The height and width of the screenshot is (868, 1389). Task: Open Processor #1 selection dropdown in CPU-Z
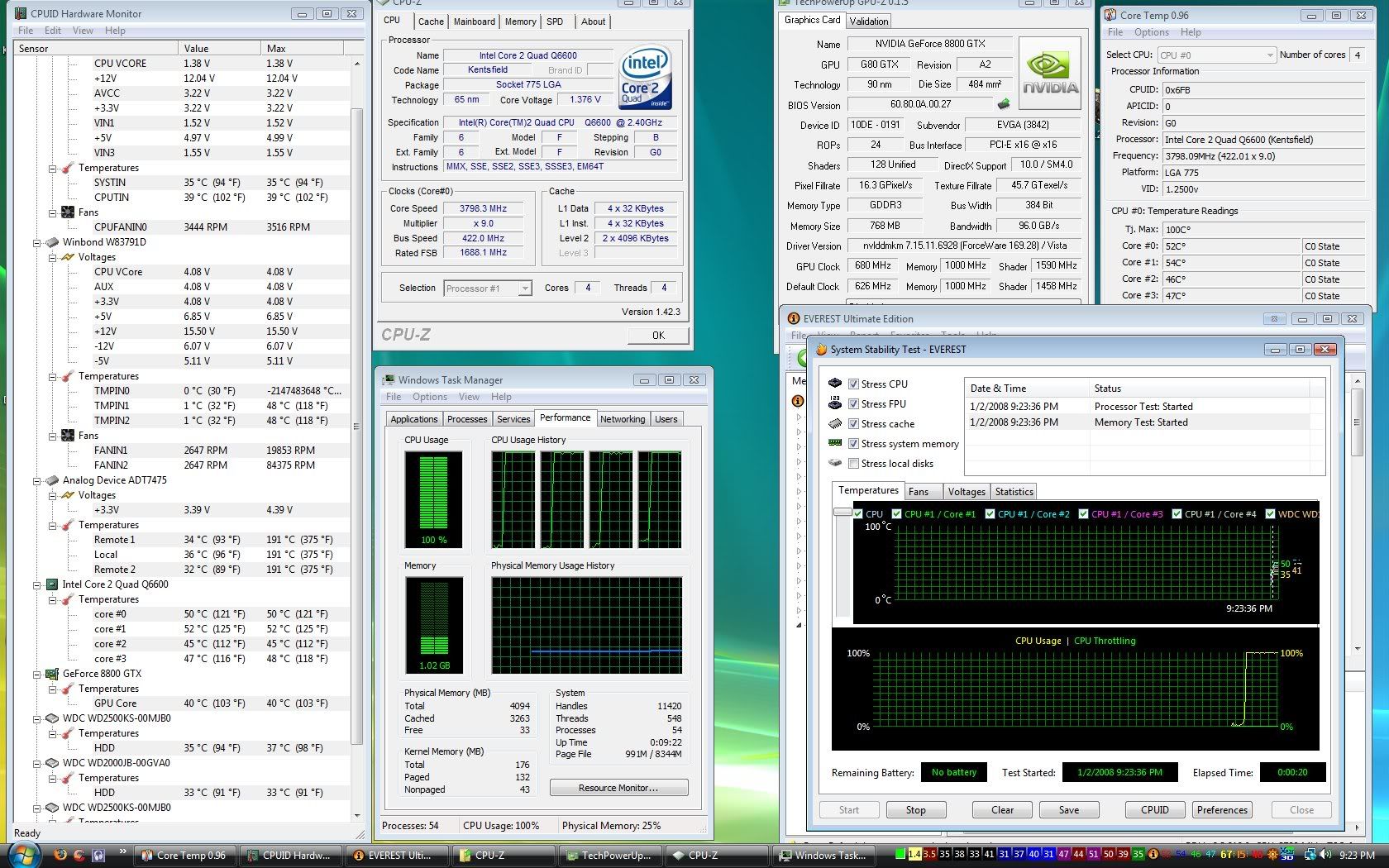tap(487, 289)
